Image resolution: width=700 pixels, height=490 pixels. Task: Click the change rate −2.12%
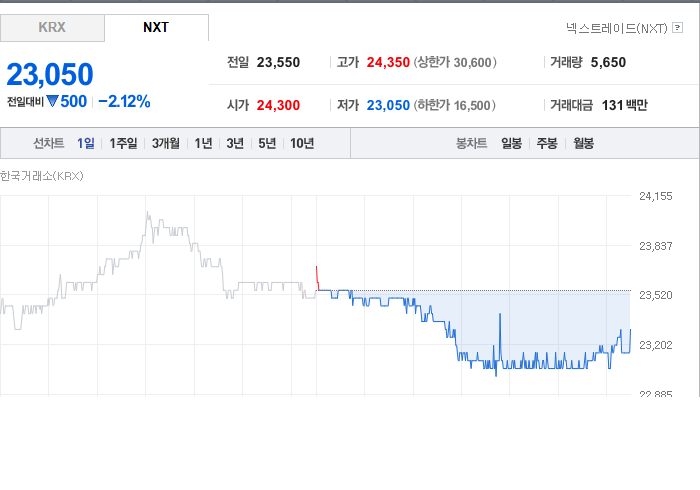124,102
